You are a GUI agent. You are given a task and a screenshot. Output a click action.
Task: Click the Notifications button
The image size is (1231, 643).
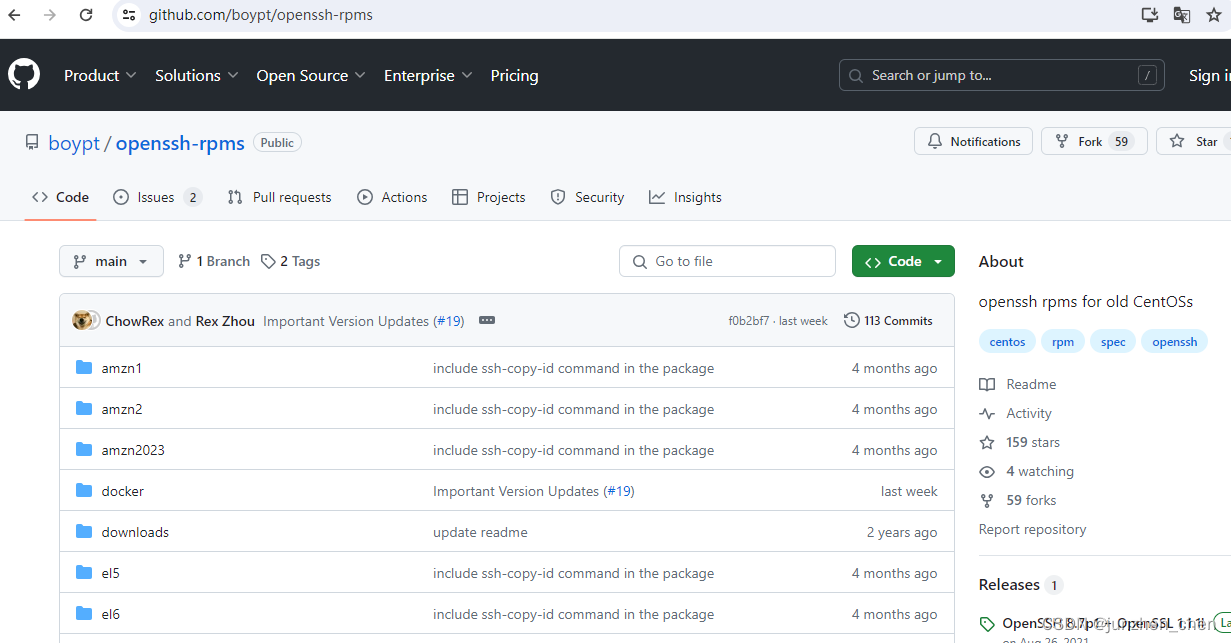[973, 141]
